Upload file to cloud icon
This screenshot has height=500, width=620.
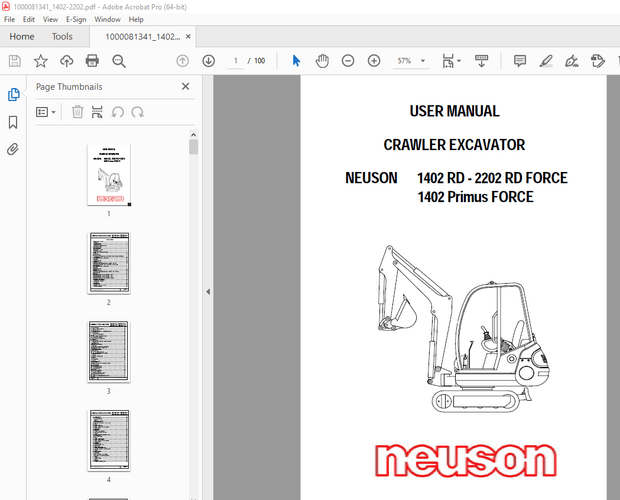66,61
